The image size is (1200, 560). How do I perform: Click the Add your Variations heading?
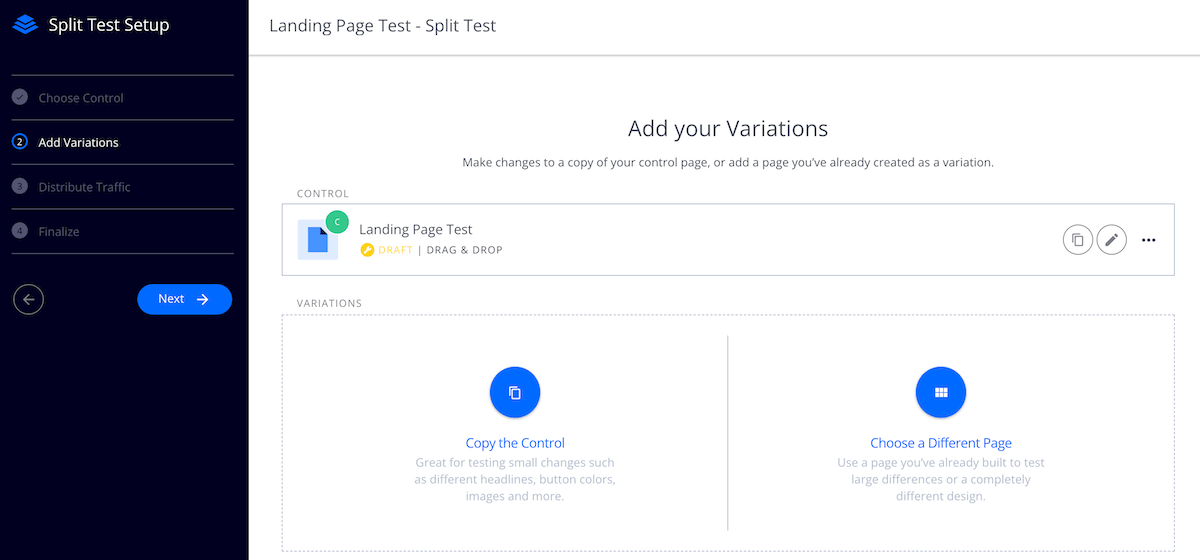[728, 128]
